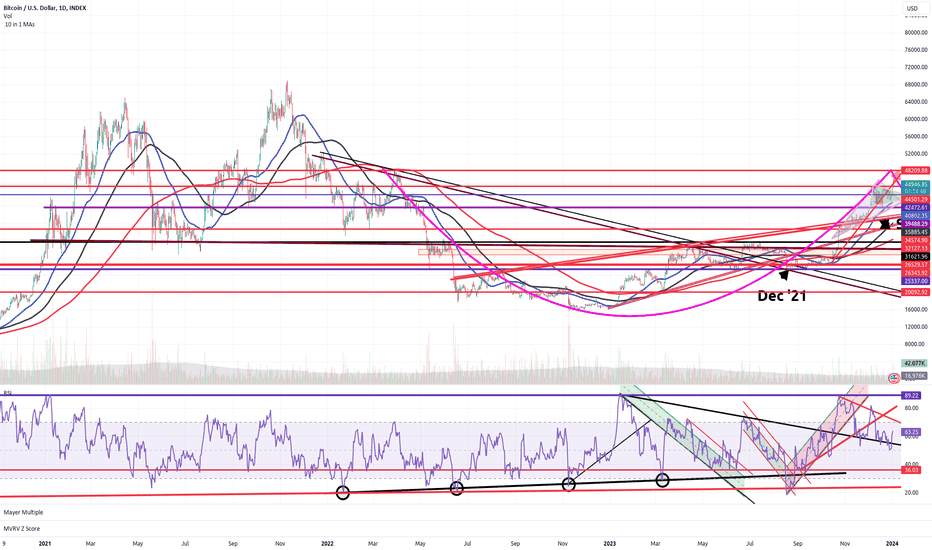Click the 2024 label on time axis
Screen dimensions: 932x550
click(892, 543)
